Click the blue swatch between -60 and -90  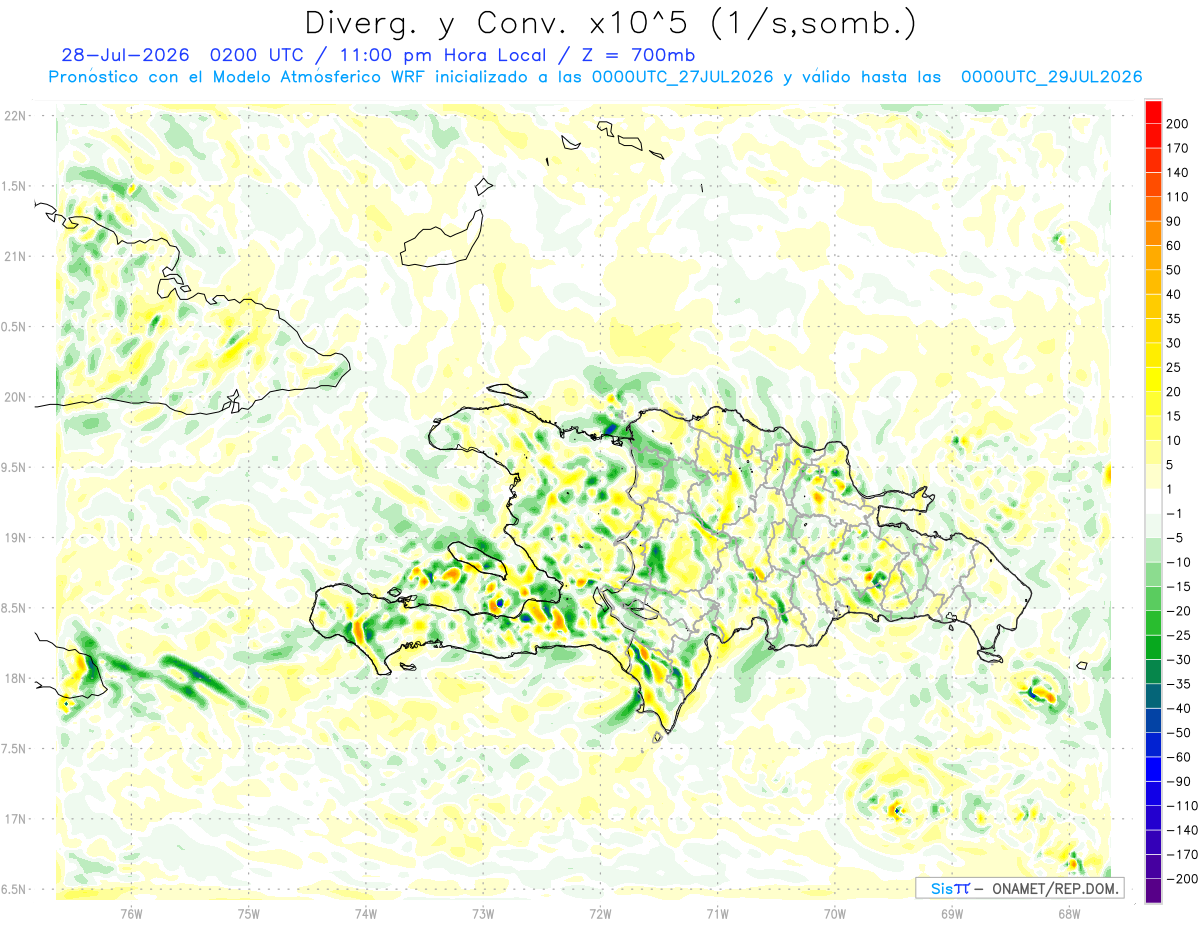(x=1153, y=769)
